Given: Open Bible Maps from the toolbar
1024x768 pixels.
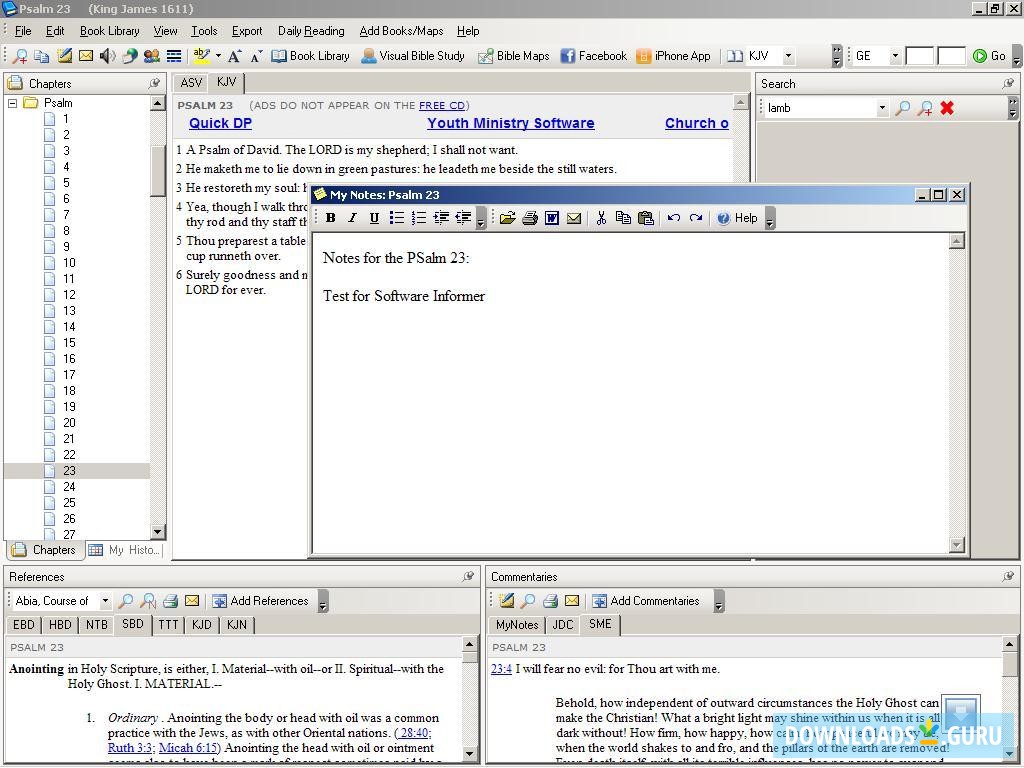Looking at the screenshot, I should (x=513, y=56).
